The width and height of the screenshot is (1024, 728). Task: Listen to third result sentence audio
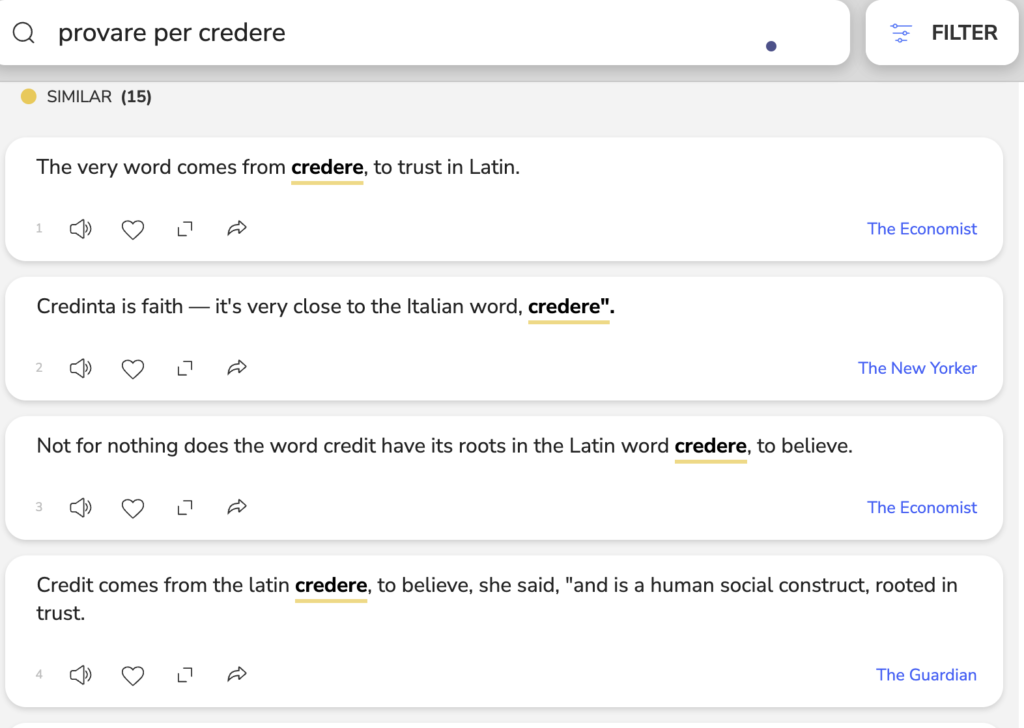click(x=80, y=507)
